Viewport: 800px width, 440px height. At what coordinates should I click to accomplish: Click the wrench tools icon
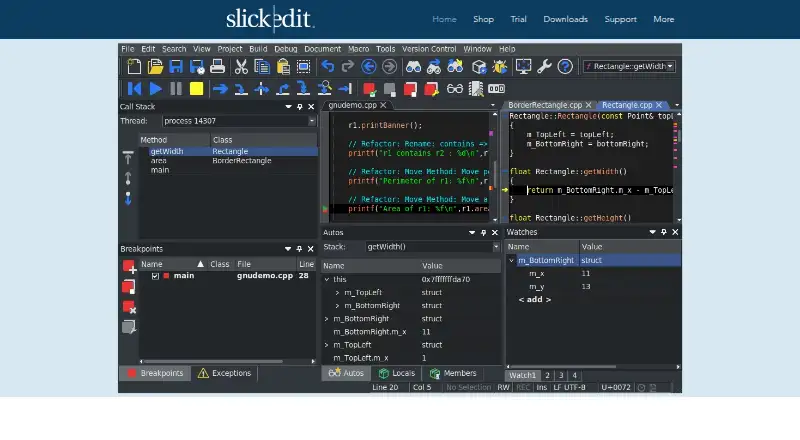(544, 66)
